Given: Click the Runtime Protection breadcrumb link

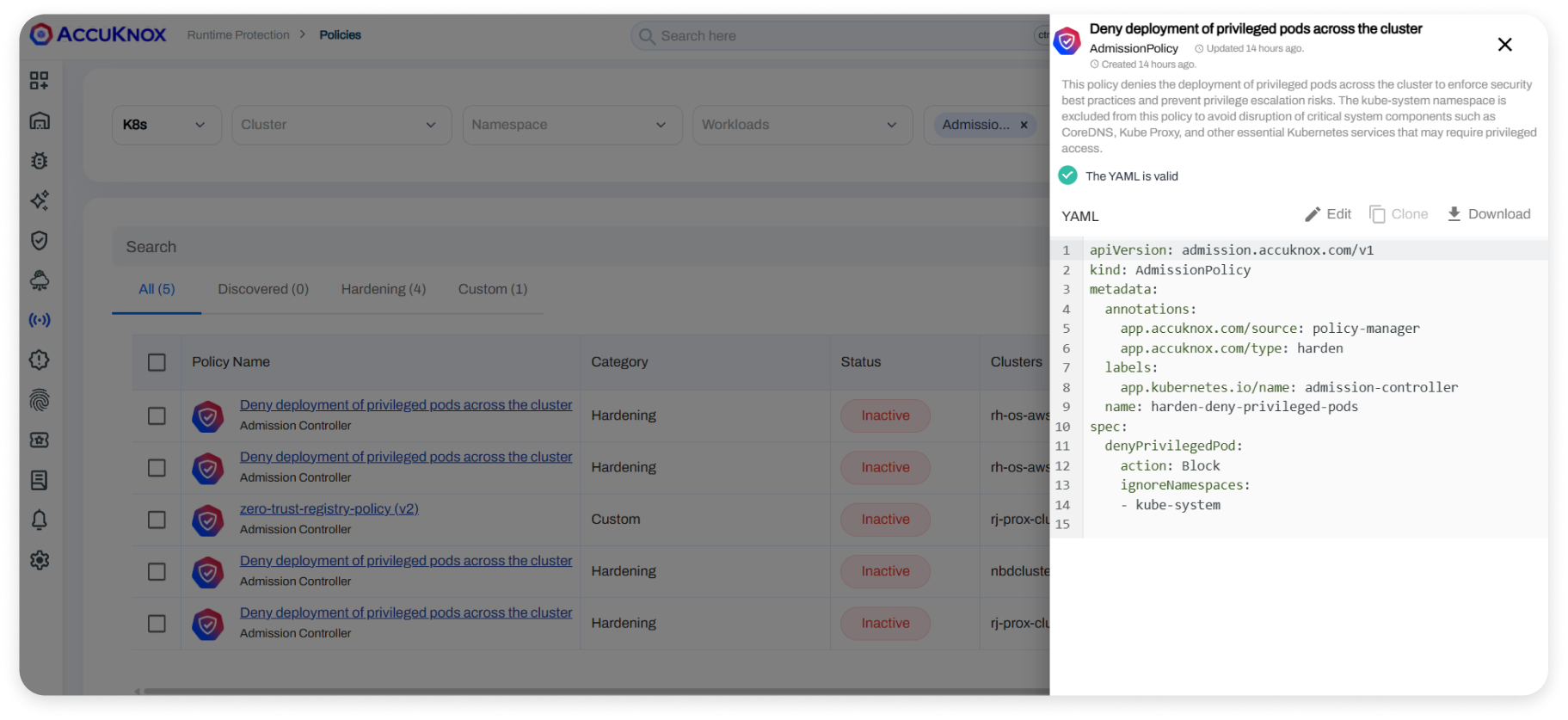Looking at the screenshot, I should pyautogui.click(x=238, y=35).
